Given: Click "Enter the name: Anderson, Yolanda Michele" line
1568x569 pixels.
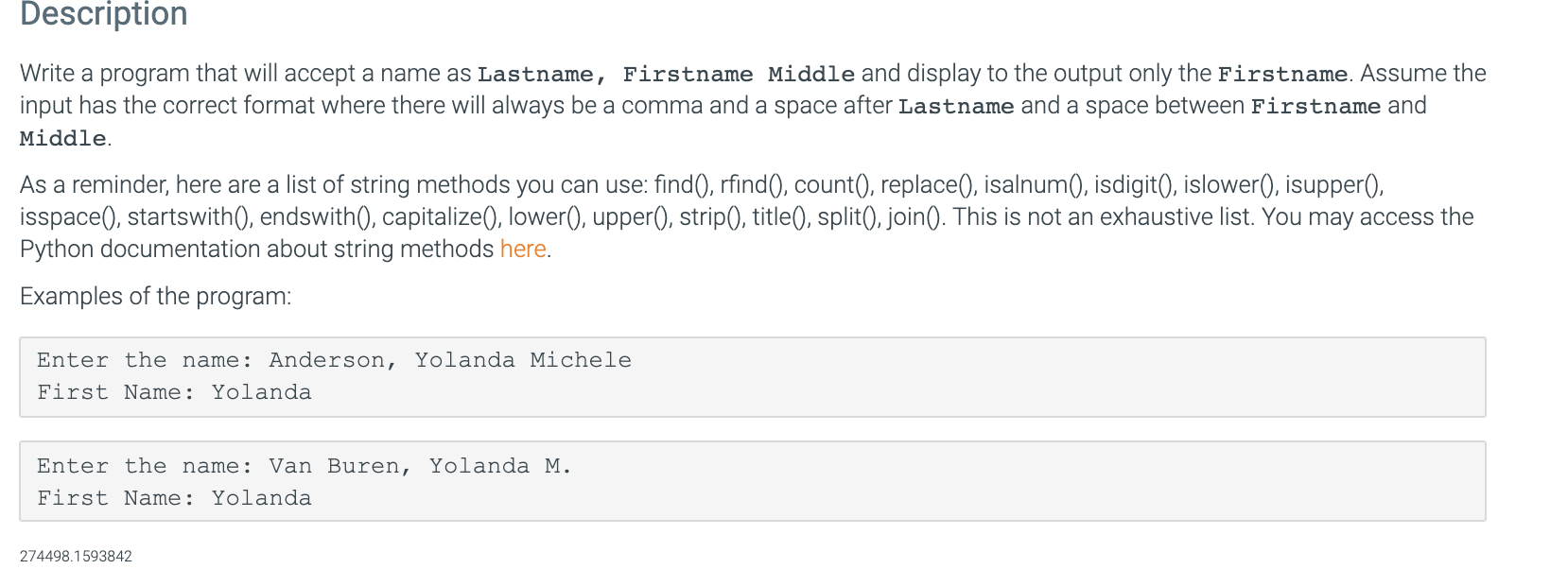Looking at the screenshot, I should tap(334, 360).
